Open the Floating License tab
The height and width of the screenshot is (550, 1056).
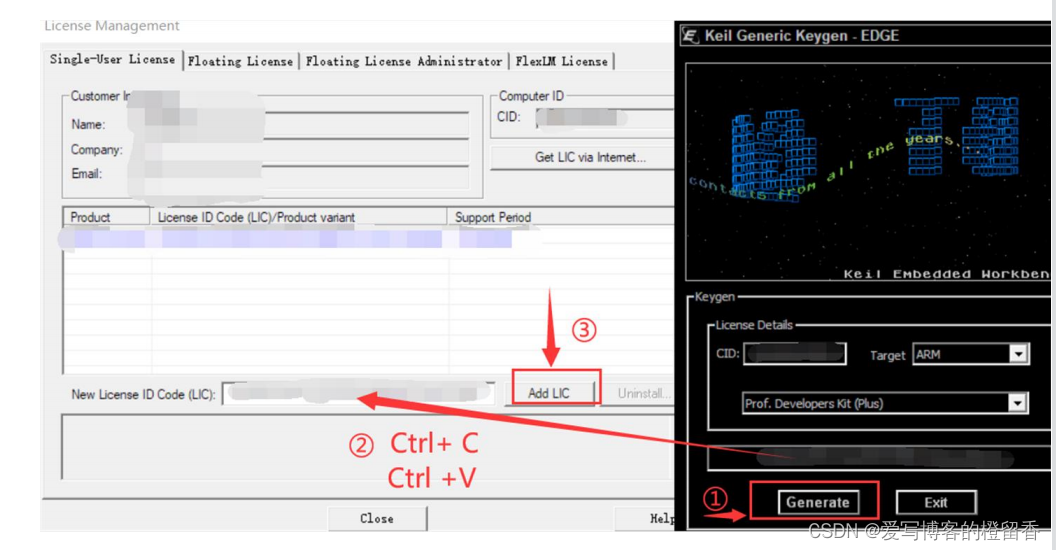point(240,61)
